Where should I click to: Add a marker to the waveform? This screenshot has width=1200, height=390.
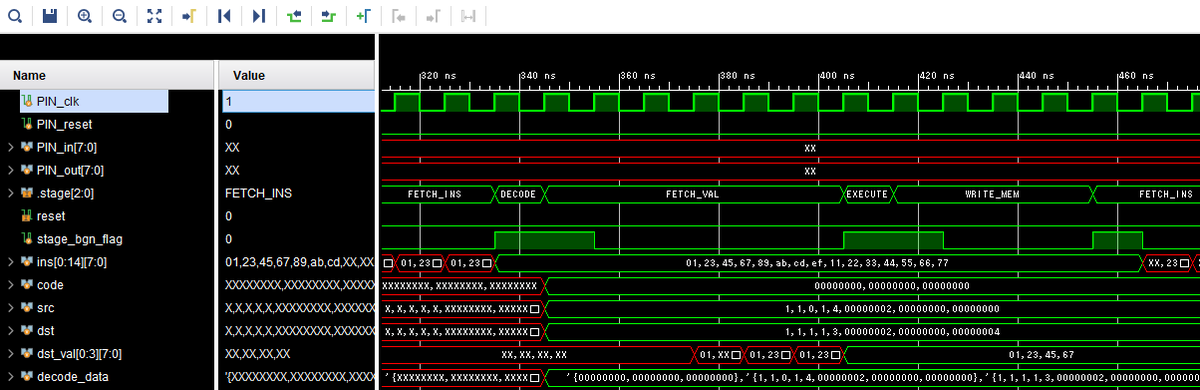363,16
